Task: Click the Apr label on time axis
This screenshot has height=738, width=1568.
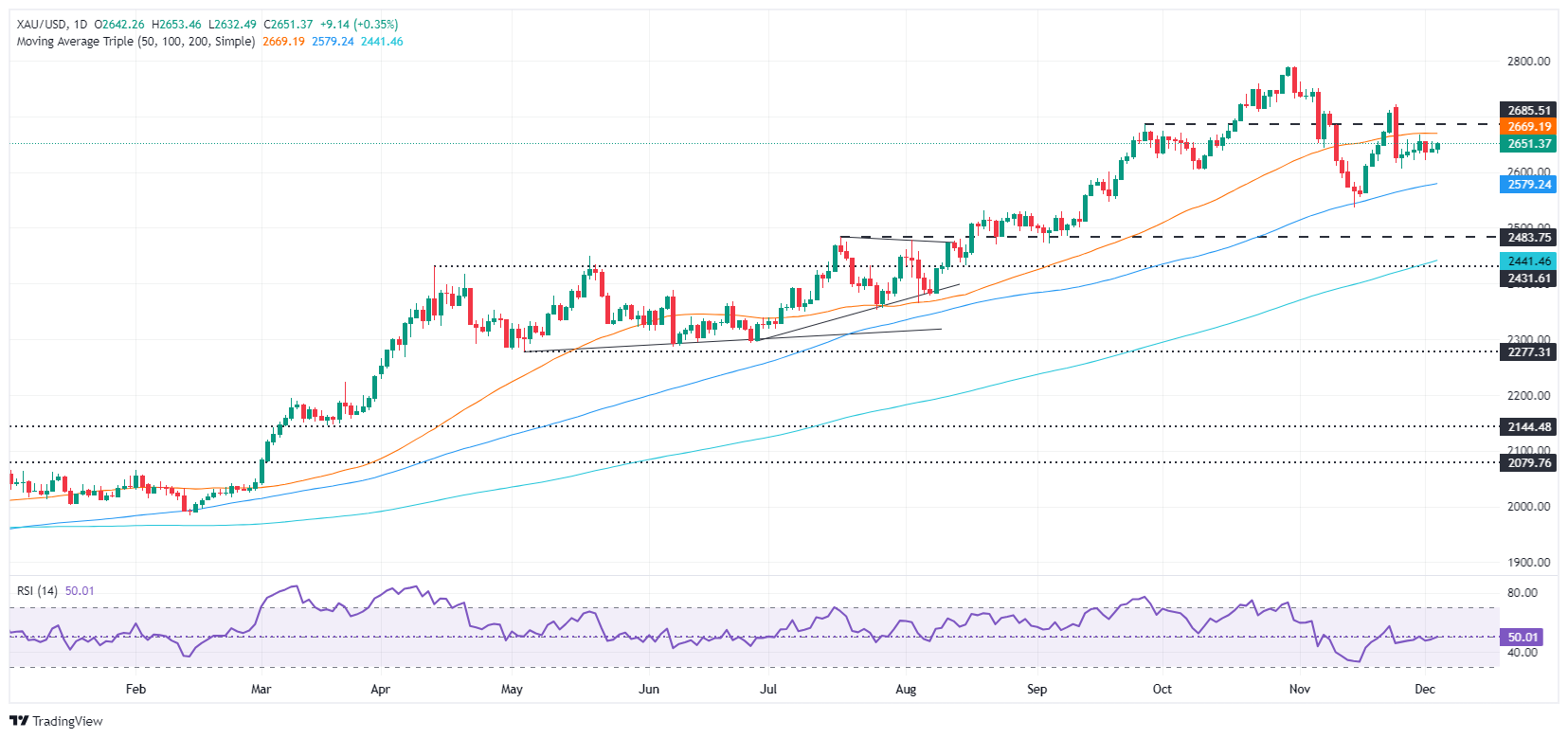Action: 380,690
